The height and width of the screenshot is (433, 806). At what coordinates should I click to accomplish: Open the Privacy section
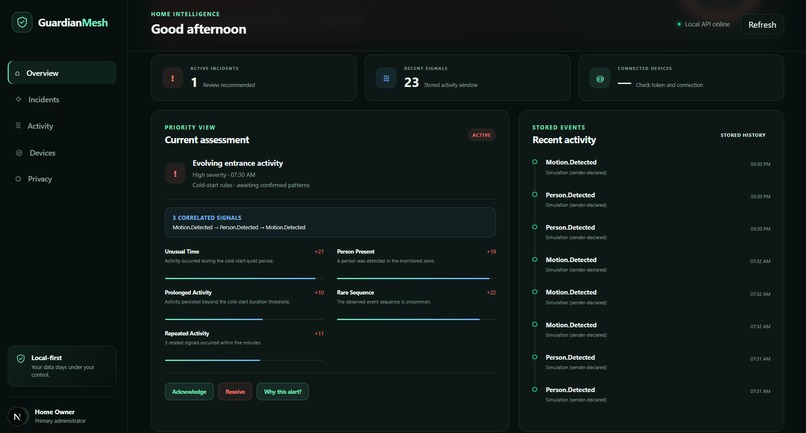(62, 179)
